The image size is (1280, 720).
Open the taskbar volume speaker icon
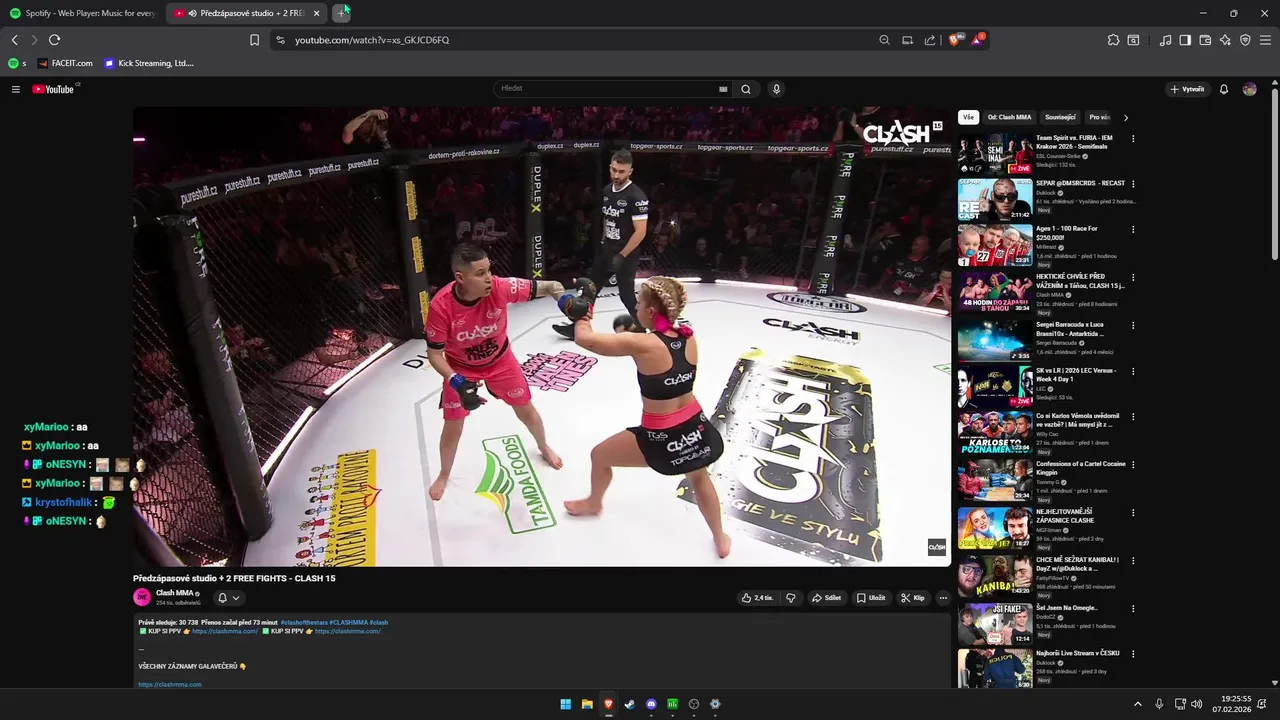(x=1197, y=704)
